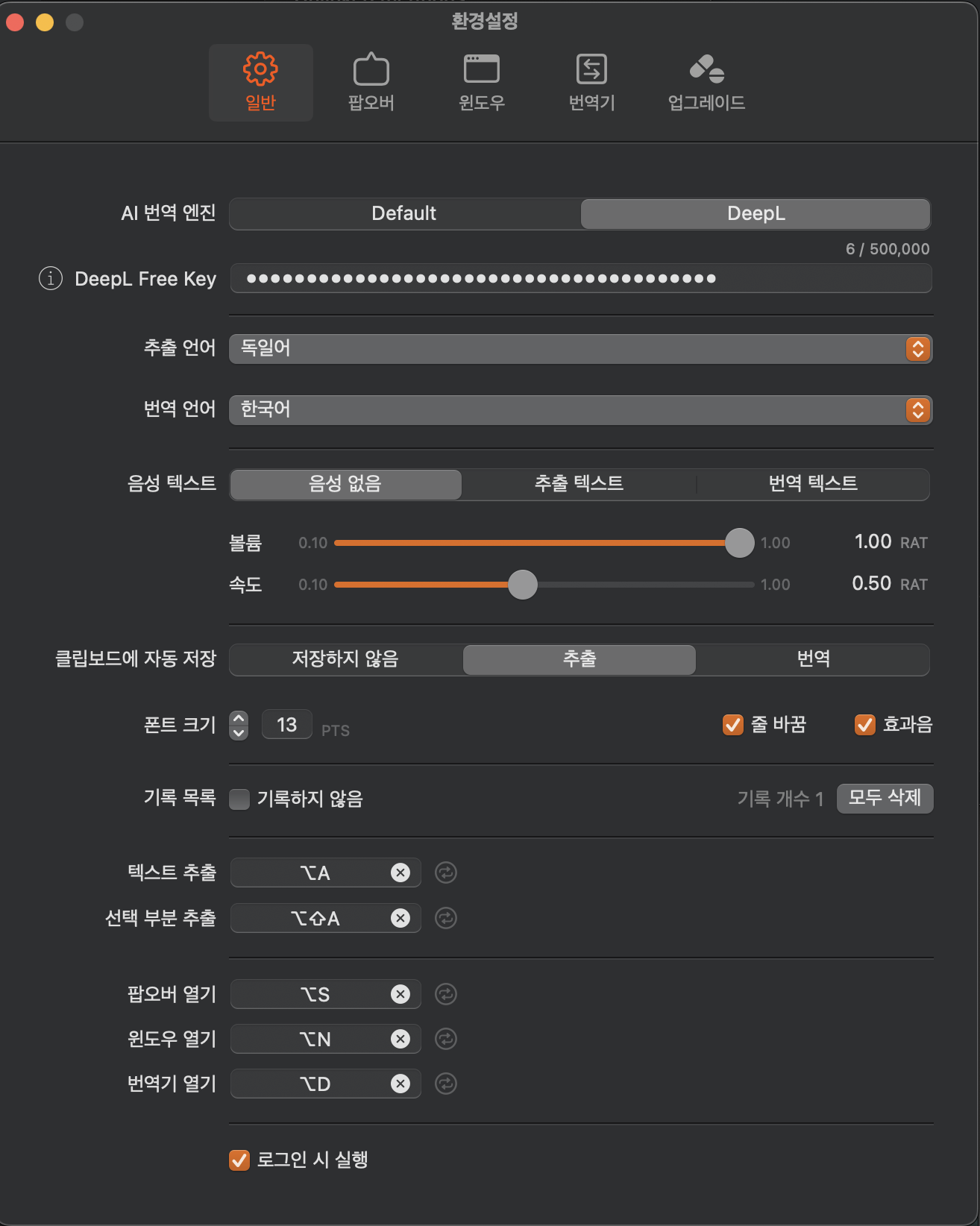Expand the 추출 언어 dropdown showing 독일어
This screenshot has width=980, height=1226.
580,348
